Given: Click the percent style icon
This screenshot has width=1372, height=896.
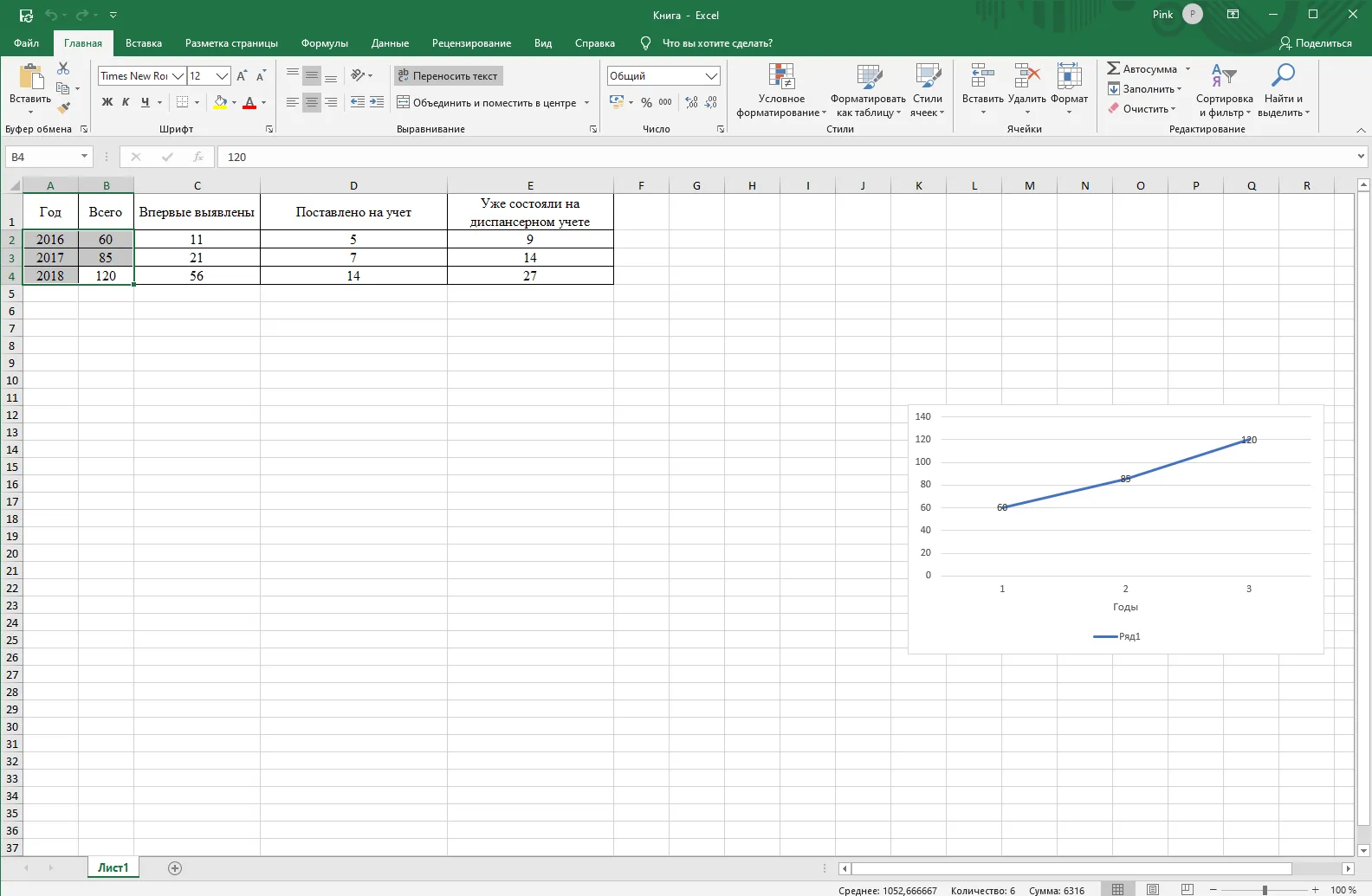Looking at the screenshot, I should click(646, 102).
